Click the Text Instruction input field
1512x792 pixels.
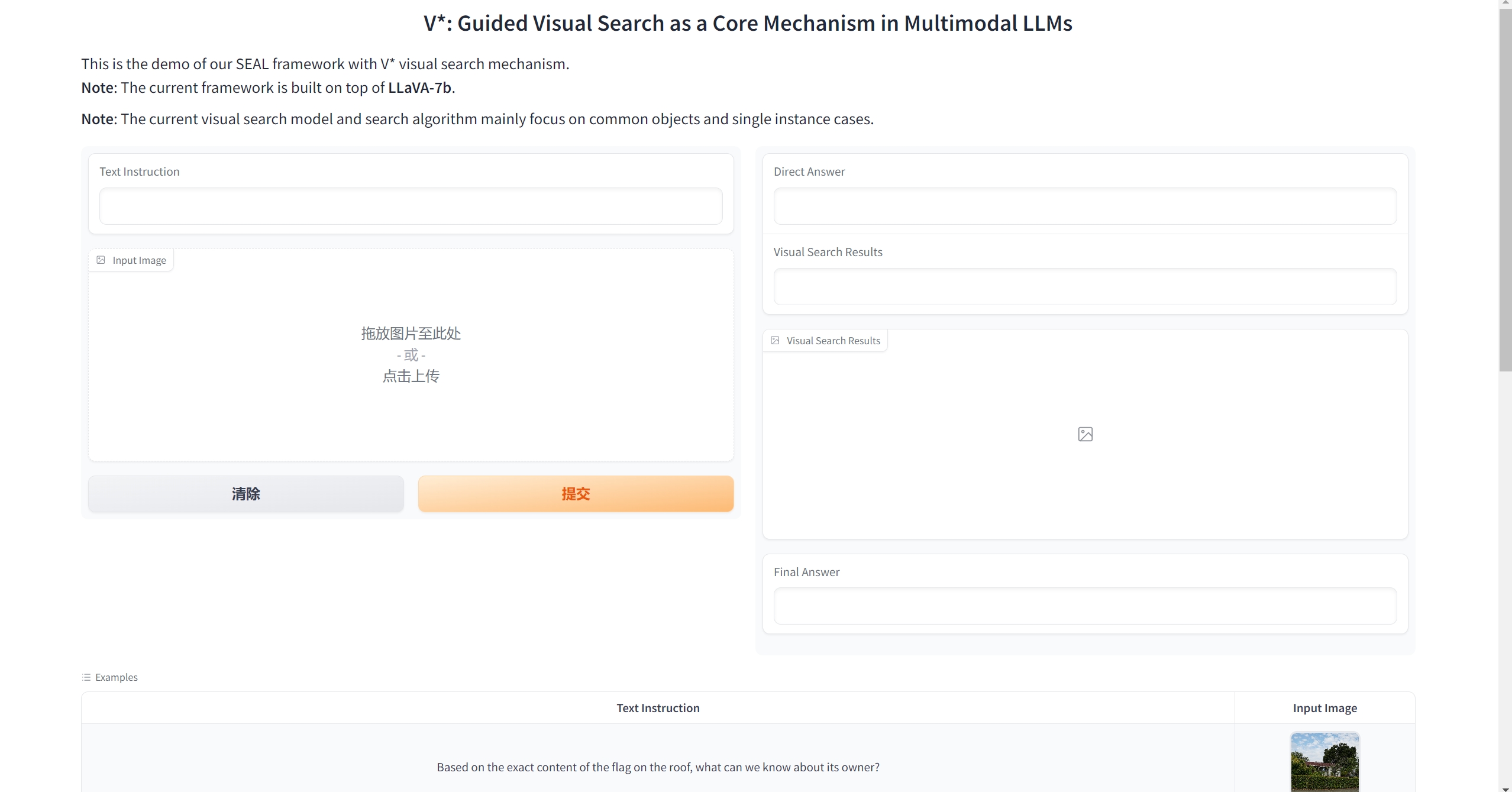coord(411,206)
